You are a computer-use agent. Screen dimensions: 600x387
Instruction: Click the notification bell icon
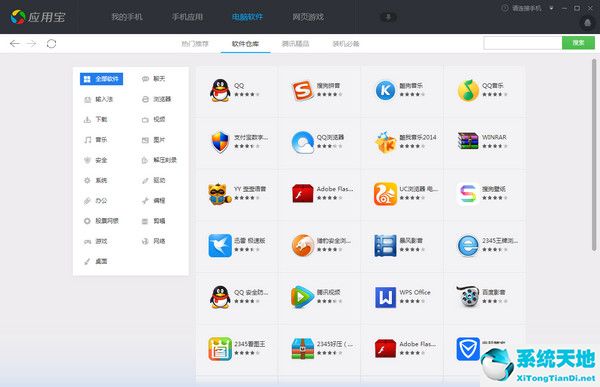click(587, 23)
